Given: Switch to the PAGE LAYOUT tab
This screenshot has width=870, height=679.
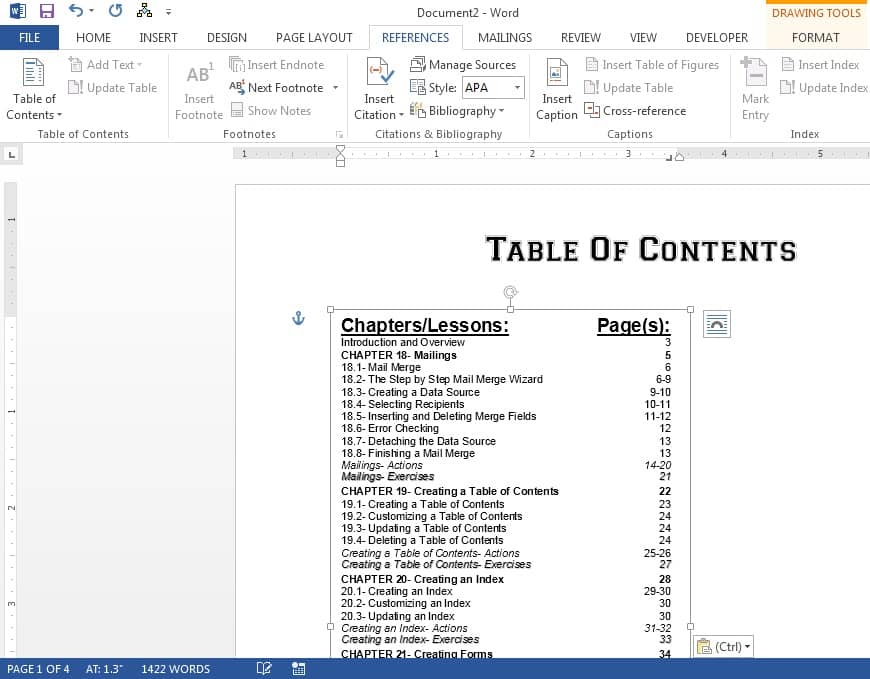Looking at the screenshot, I should 314,37.
